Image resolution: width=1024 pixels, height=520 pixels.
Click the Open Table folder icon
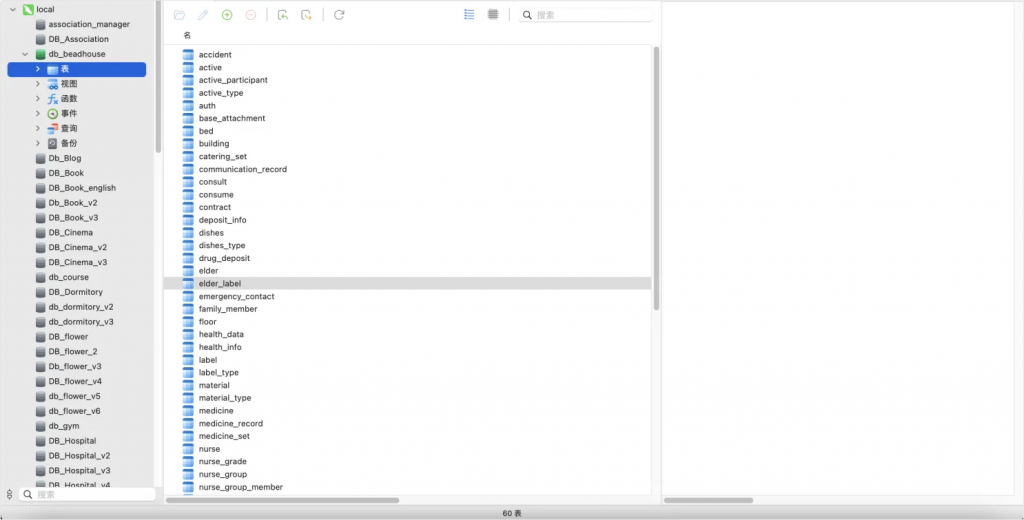click(179, 15)
